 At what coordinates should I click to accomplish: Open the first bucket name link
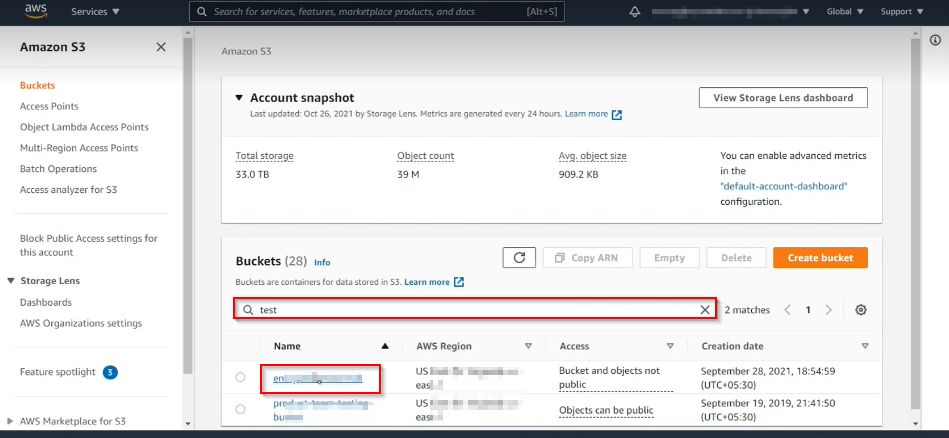[x=318, y=378]
